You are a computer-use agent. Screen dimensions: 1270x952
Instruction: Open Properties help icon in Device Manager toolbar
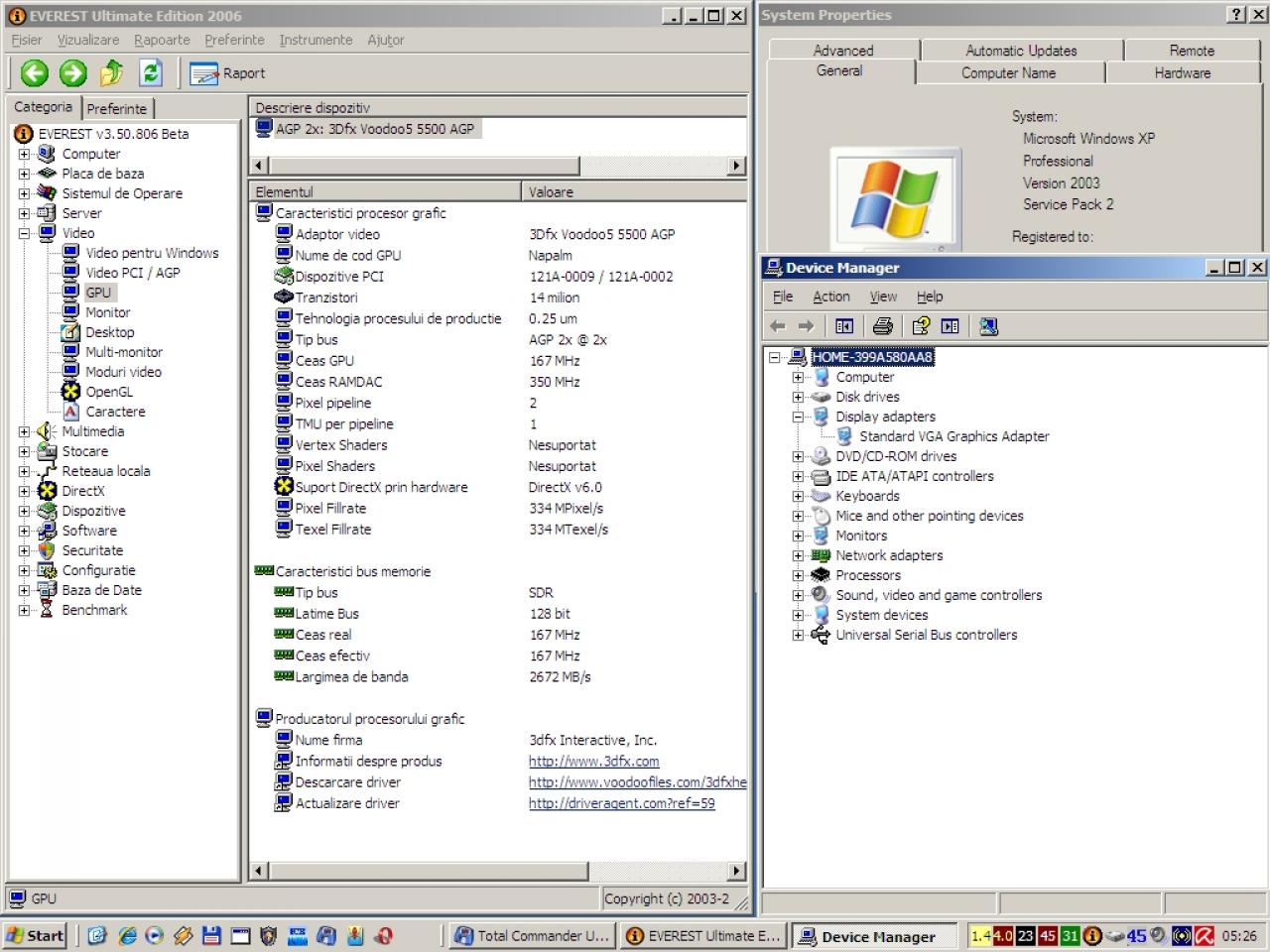point(921,326)
